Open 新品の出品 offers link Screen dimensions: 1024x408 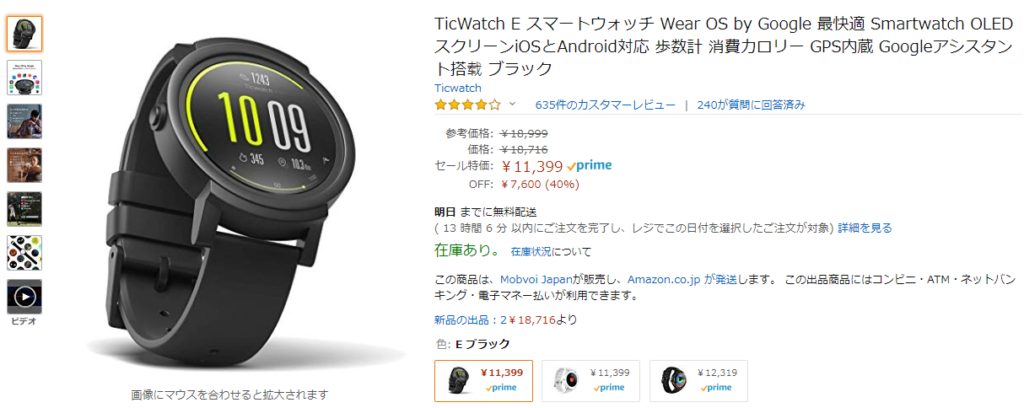tap(467, 320)
